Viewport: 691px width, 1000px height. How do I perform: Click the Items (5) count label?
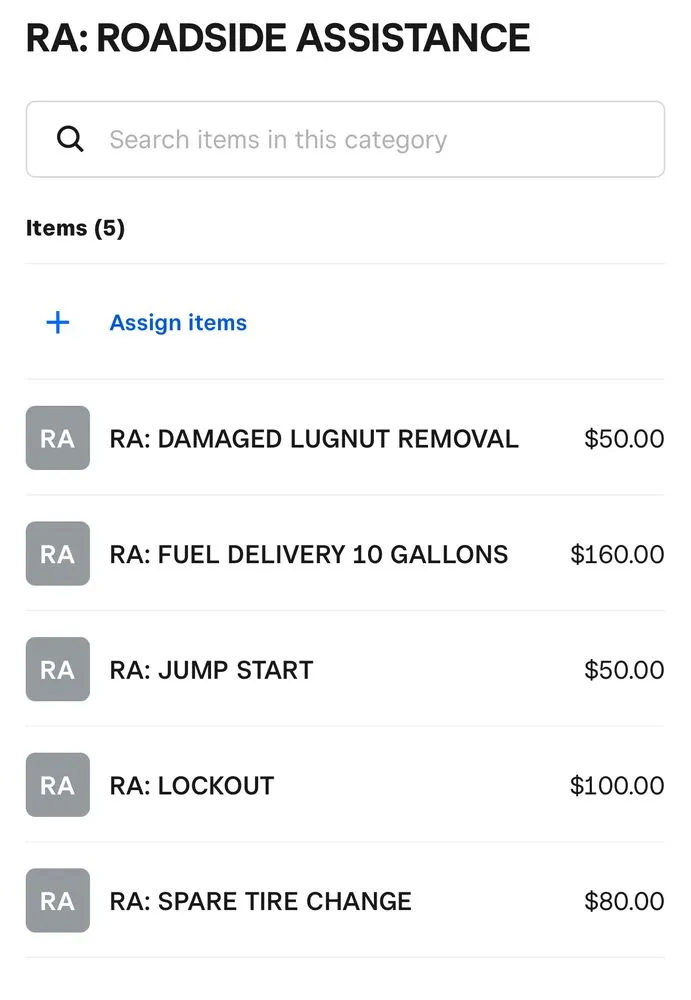[x=75, y=228]
